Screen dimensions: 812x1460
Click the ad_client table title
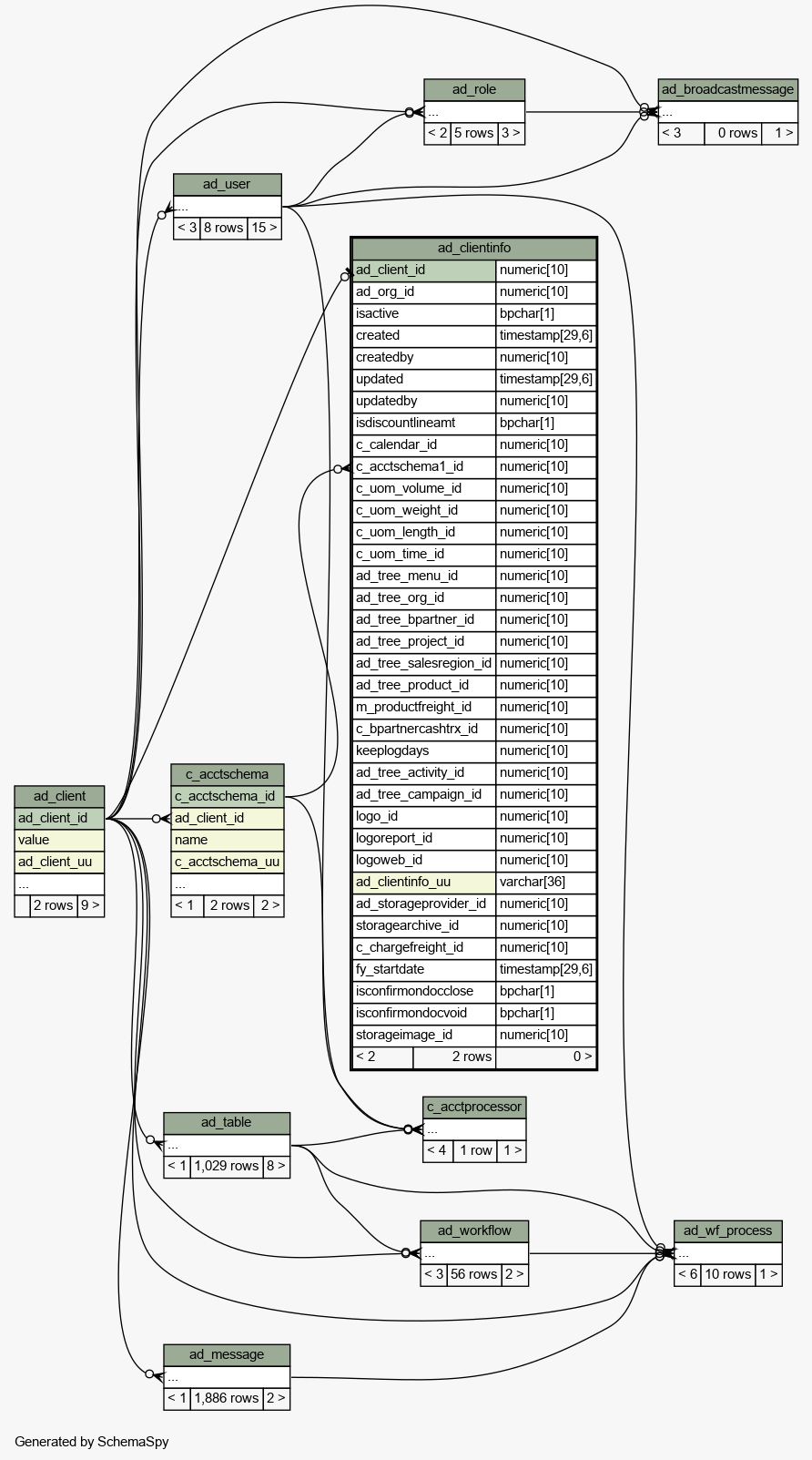pos(59,796)
